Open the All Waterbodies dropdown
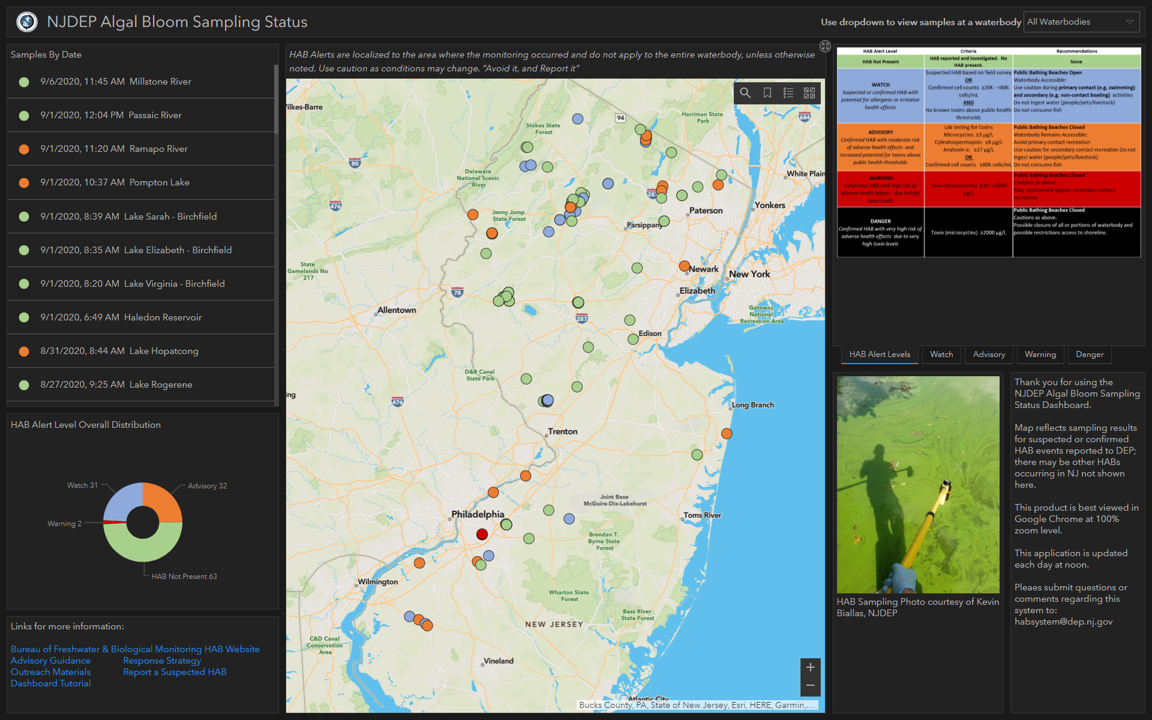1152x720 pixels. pos(1081,21)
